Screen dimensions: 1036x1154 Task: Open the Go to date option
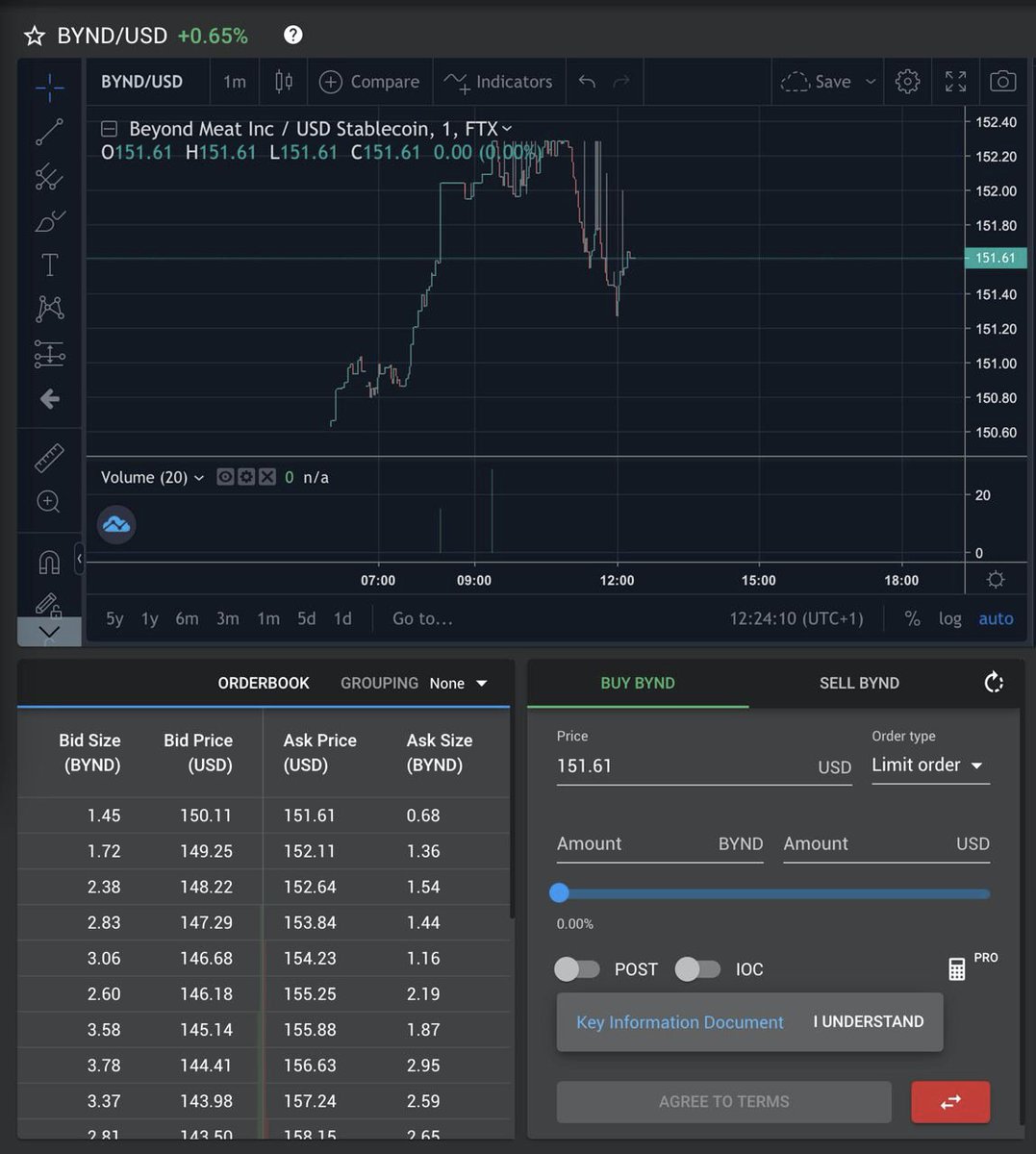(x=422, y=618)
